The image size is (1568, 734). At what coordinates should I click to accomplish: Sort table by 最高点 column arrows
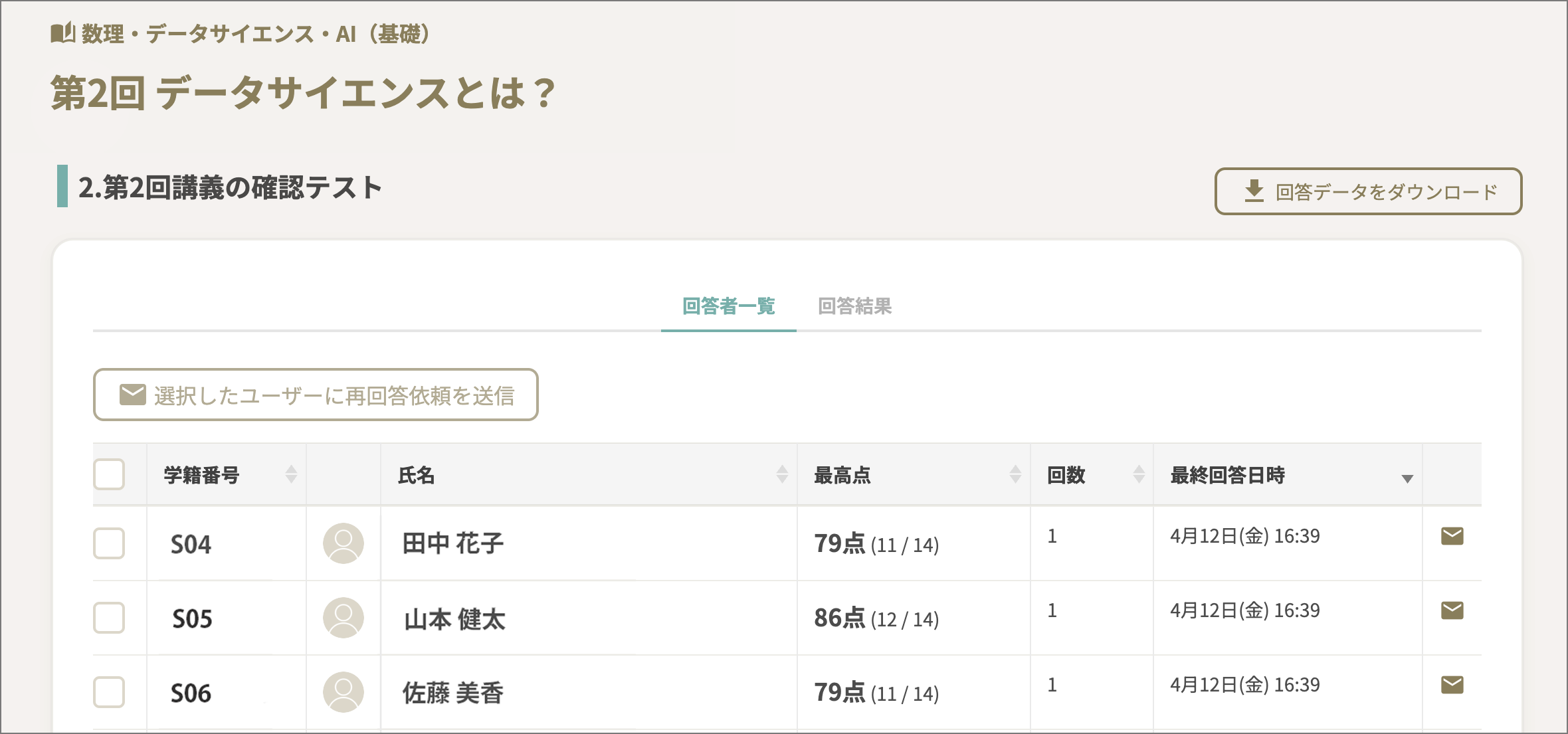coord(1015,474)
